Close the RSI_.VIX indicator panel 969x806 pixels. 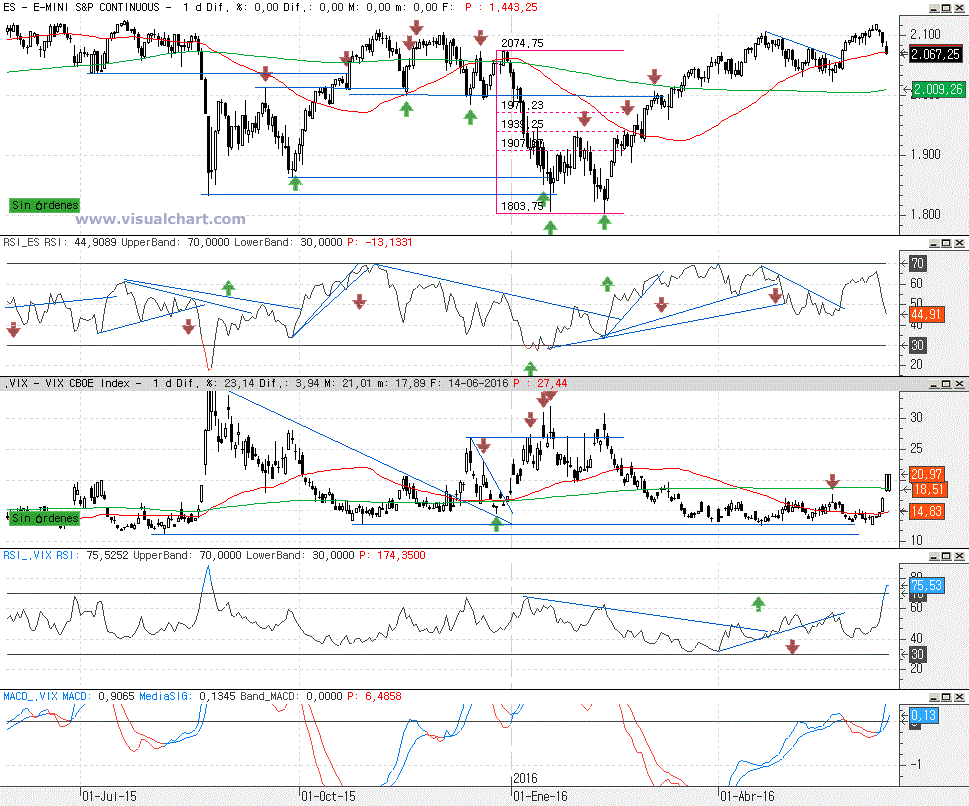[958, 556]
